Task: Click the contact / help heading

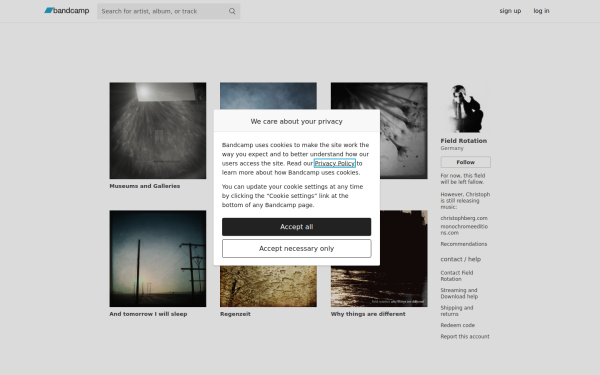Action: tap(460, 259)
